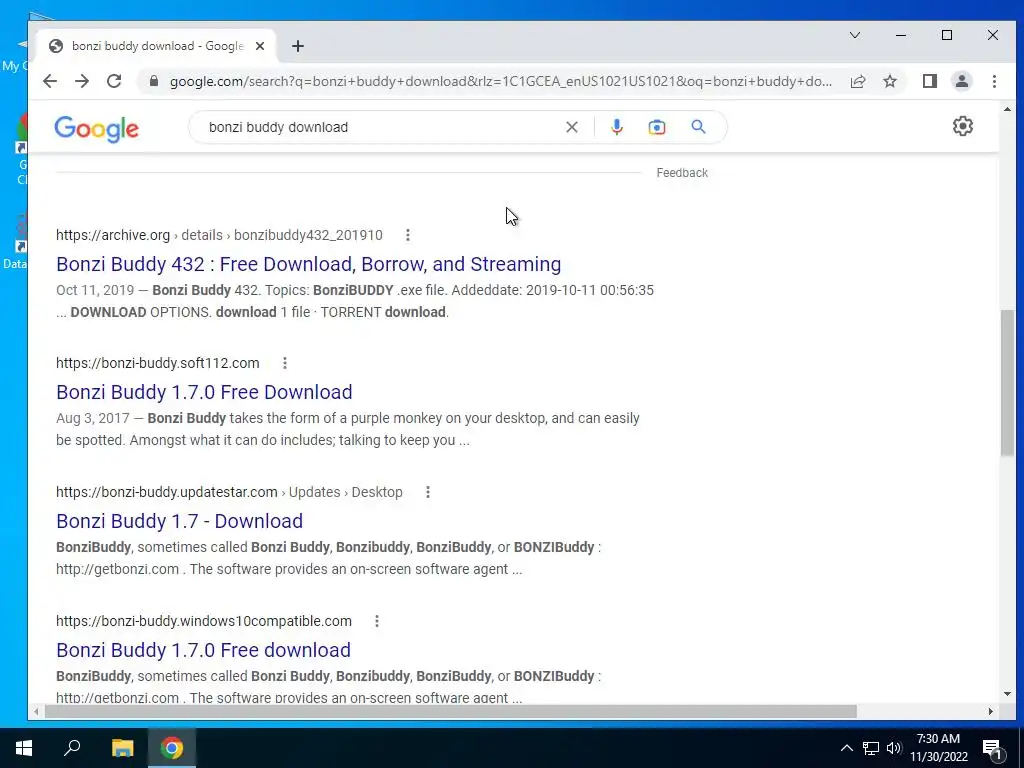Open options for windows10compatible.com result

point(377,621)
